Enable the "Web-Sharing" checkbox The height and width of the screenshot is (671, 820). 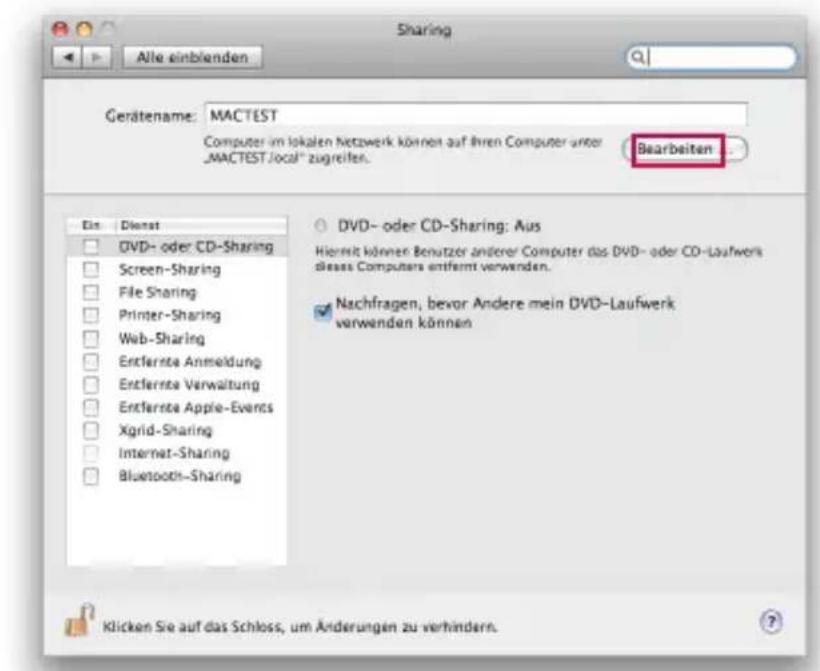(x=91, y=338)
